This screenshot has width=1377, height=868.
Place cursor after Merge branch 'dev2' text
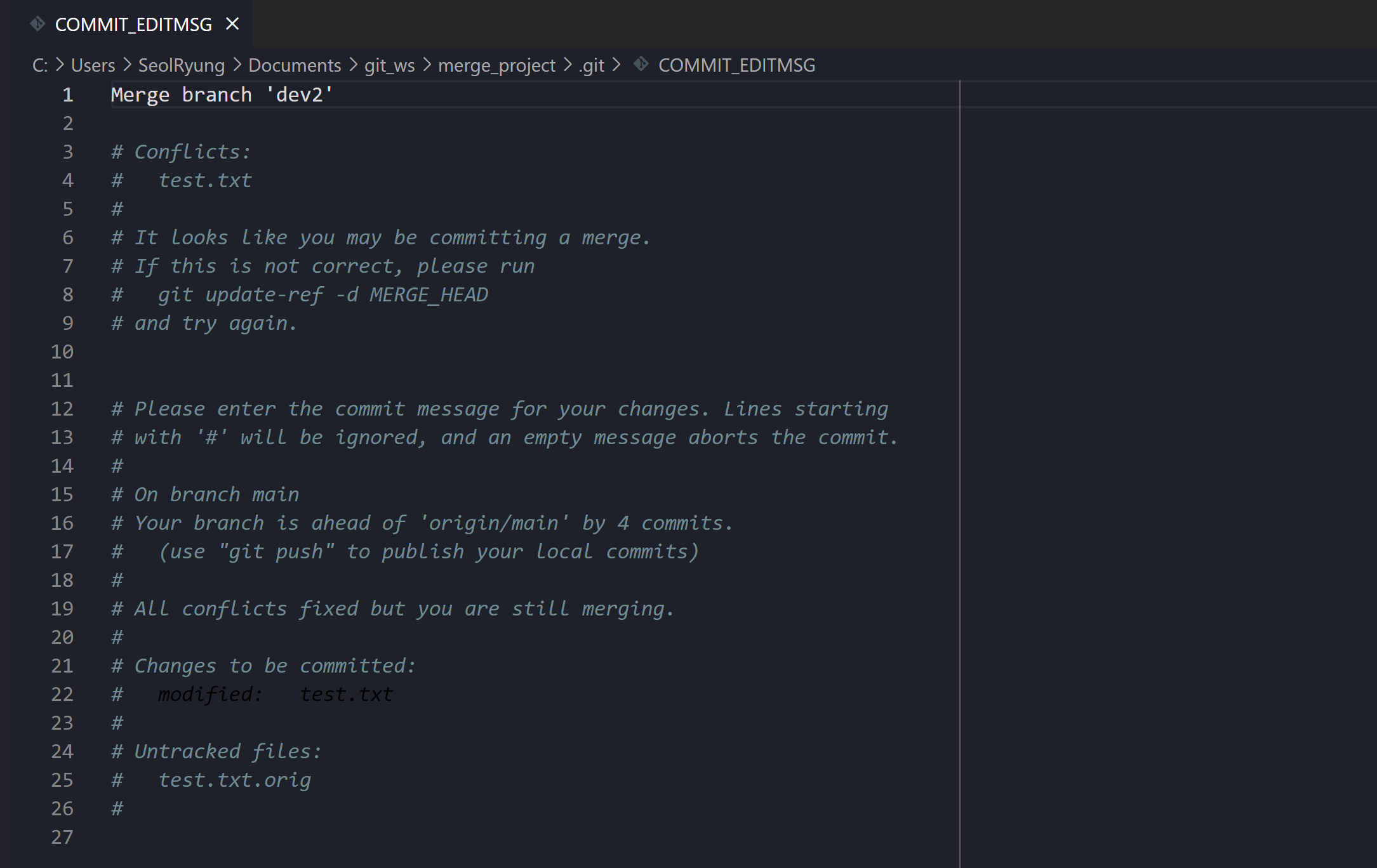click(x=335, y=95)
